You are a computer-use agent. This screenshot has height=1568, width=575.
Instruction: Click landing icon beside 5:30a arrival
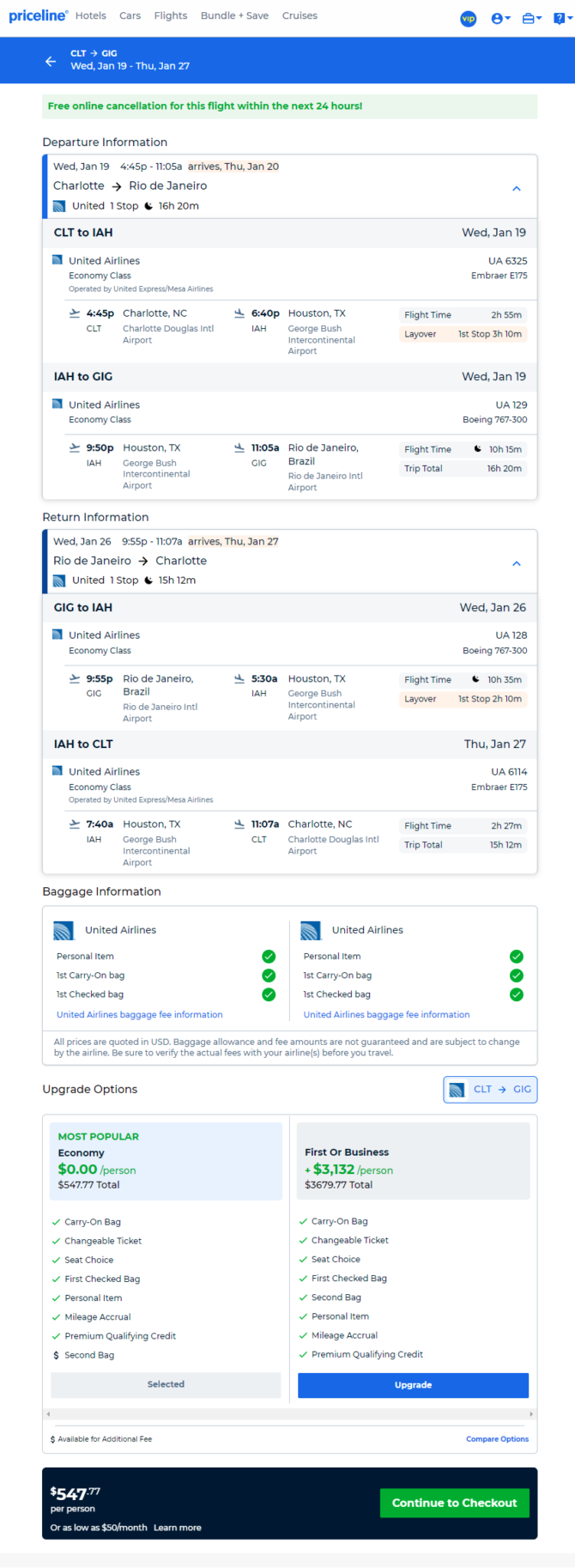239,678
